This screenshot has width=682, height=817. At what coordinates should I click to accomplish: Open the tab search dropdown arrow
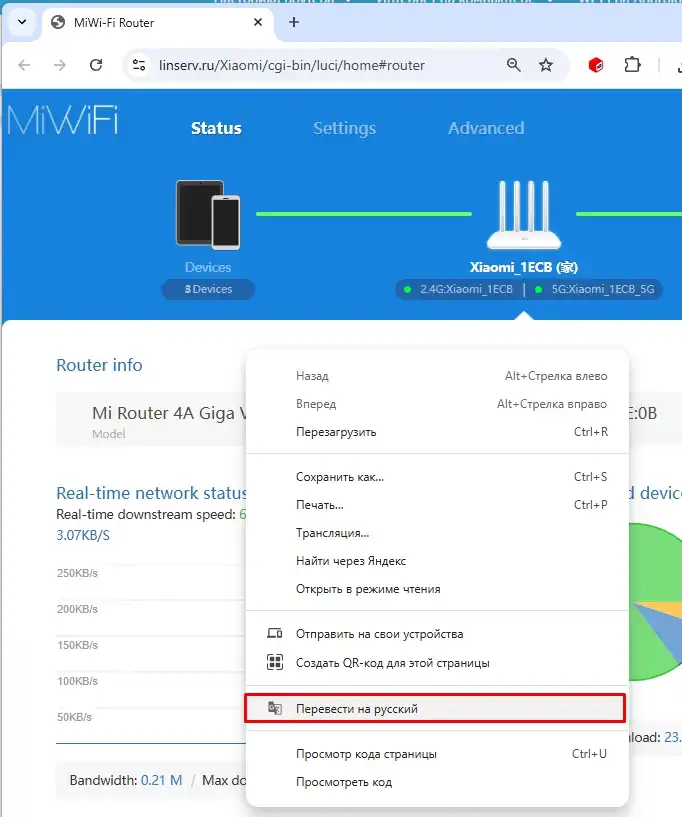(22, 22)
